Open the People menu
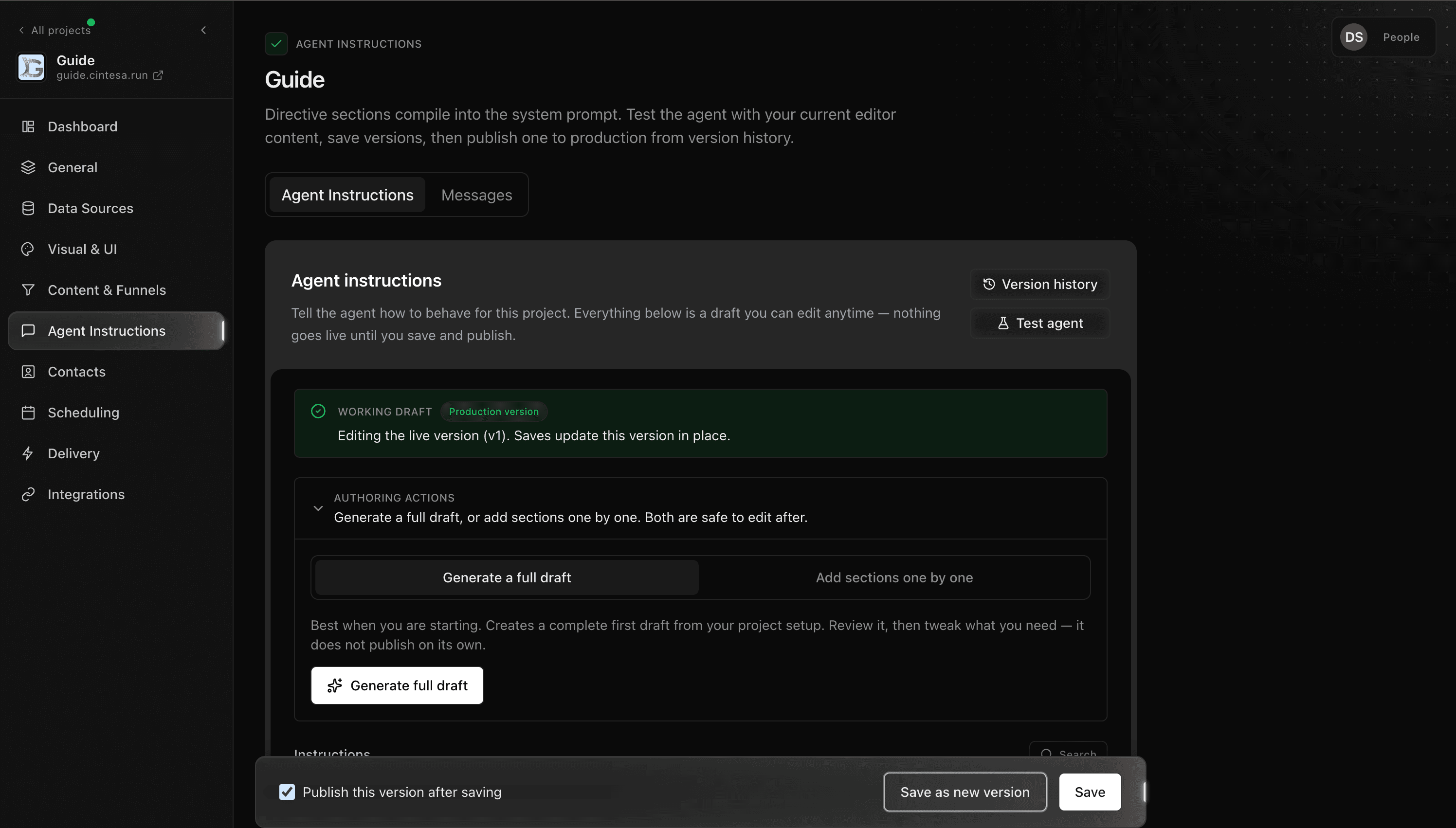Image resolution: width=1456 pixels, height=828 pixels. 1383,37
